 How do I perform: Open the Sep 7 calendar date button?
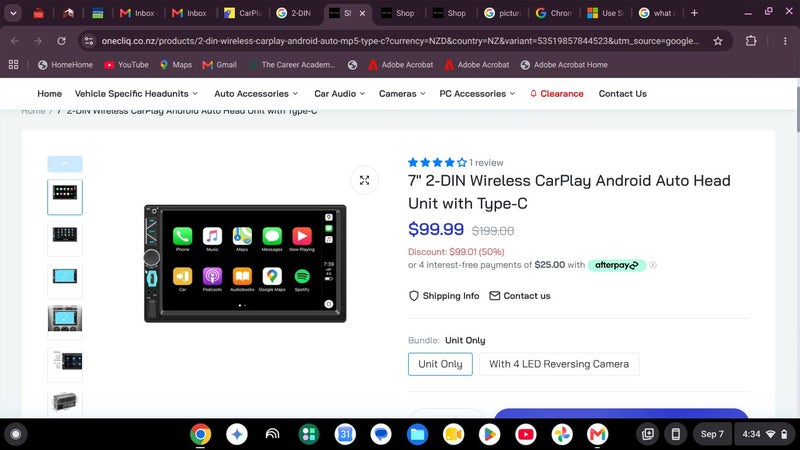[712, 434]
